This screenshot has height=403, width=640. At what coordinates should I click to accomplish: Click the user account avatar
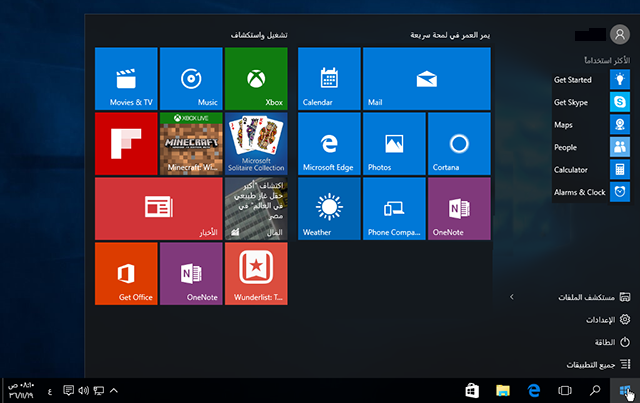[620, 34]
